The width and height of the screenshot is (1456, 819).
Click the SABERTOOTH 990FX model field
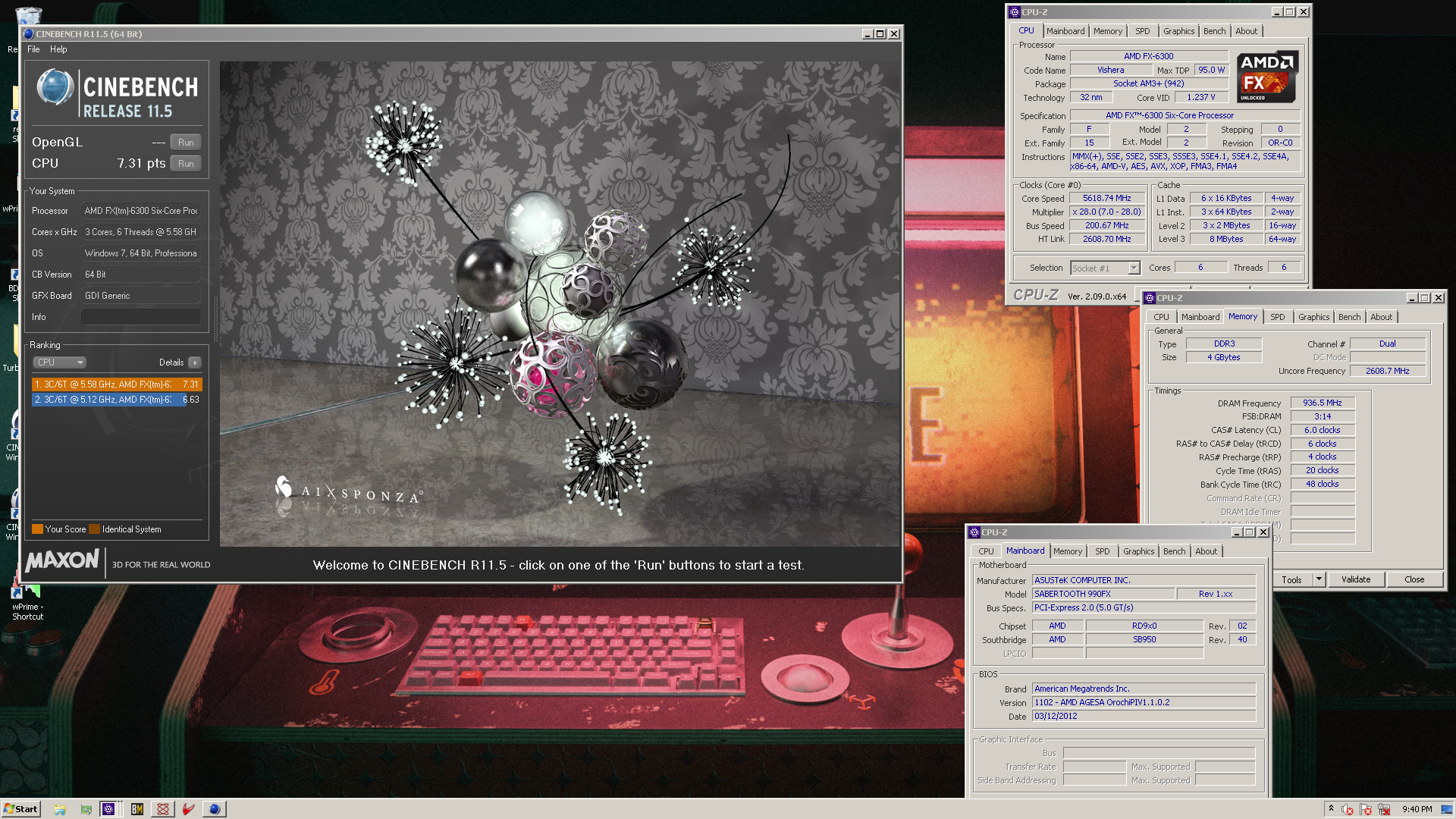tap(1103, 594)
